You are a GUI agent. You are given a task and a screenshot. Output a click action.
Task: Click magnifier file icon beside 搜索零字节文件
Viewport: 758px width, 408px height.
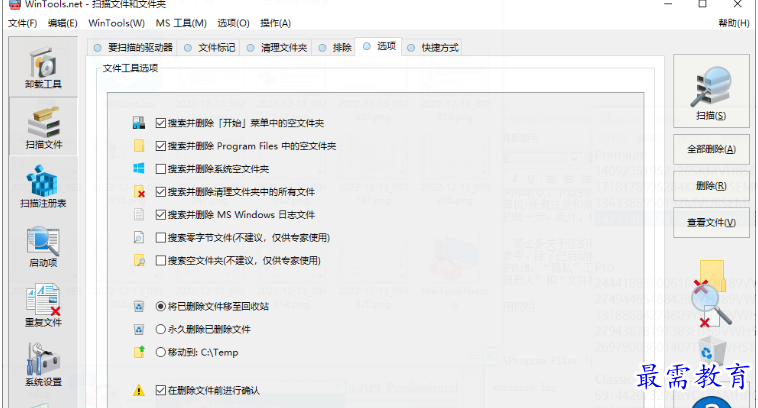139,237
